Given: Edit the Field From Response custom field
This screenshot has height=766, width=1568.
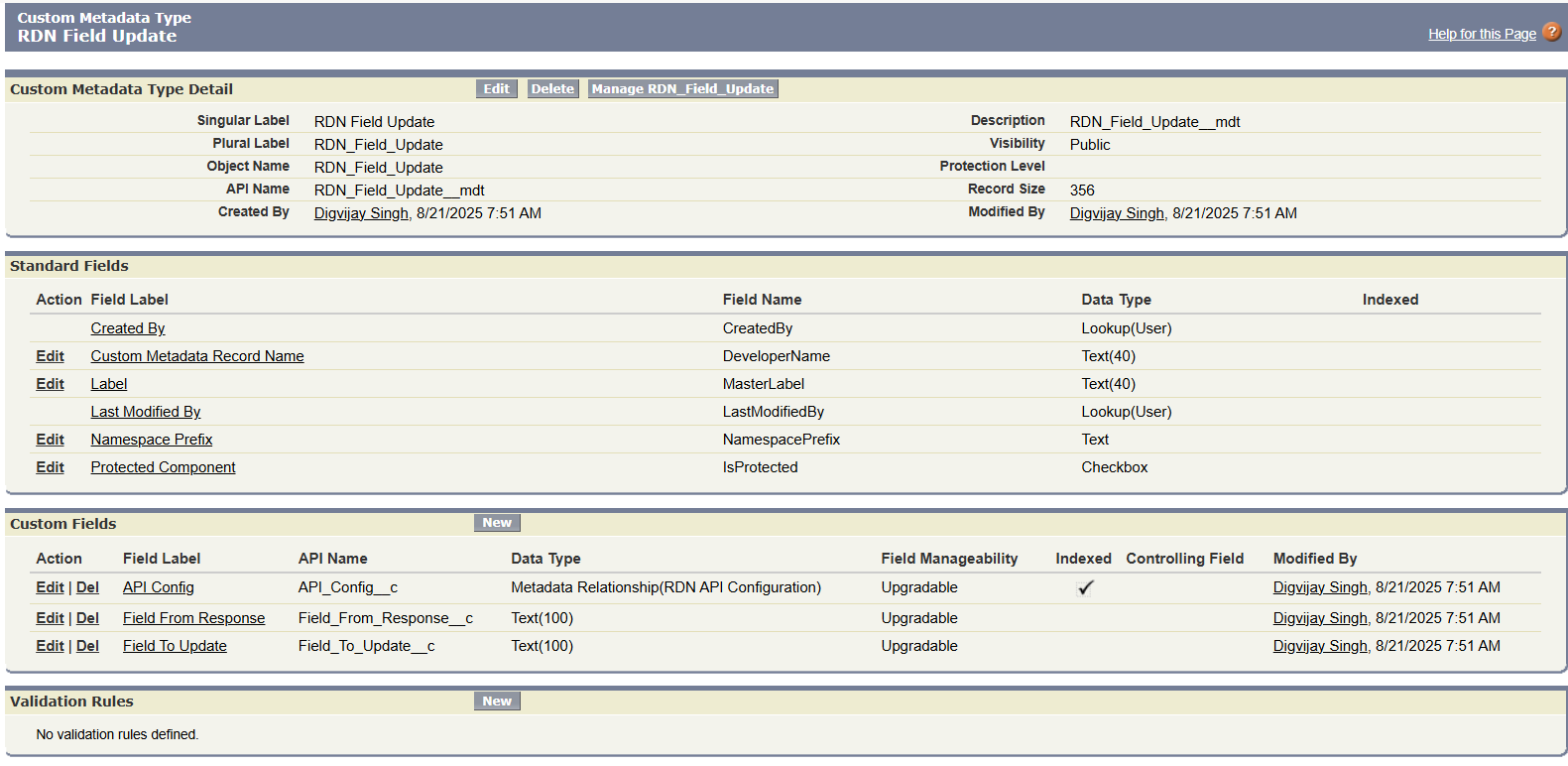Looking at the screenshot, I should coord(50,618).
